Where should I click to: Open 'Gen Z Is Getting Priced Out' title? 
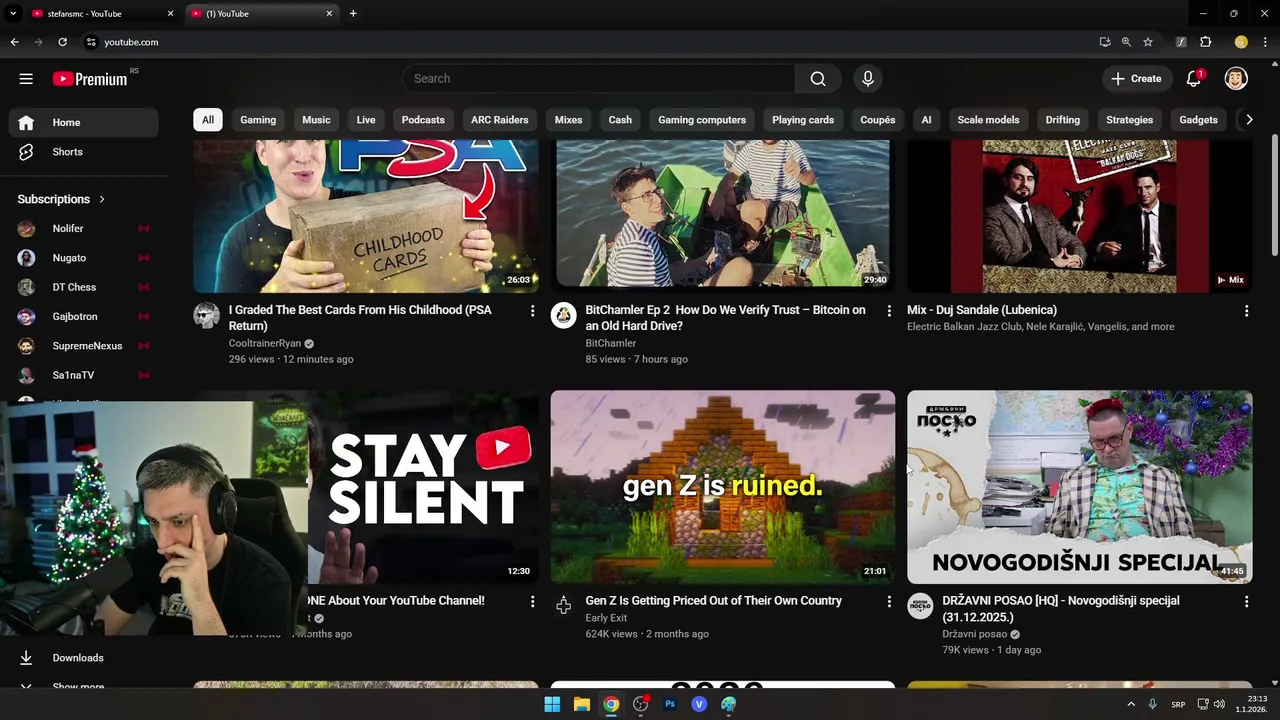pyautogui.click(x=714, y=601)
